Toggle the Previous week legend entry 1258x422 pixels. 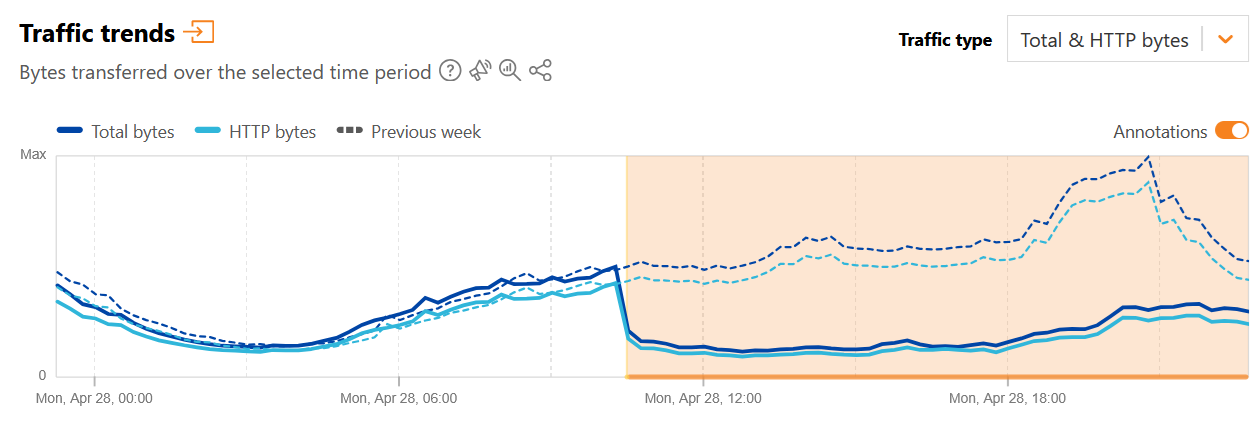pyautogui.click(x=410, y=131)
